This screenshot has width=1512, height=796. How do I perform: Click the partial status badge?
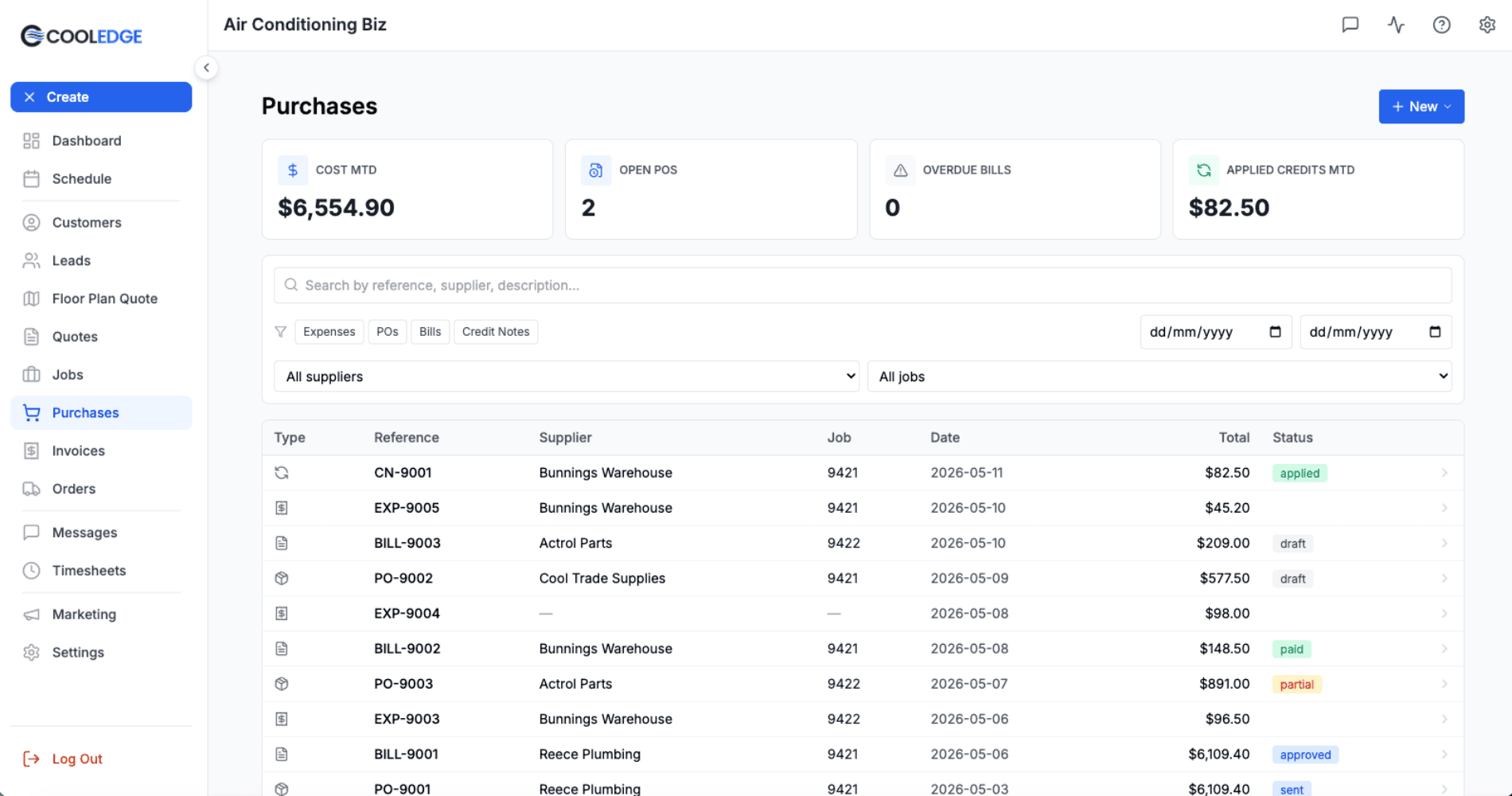1296,685
